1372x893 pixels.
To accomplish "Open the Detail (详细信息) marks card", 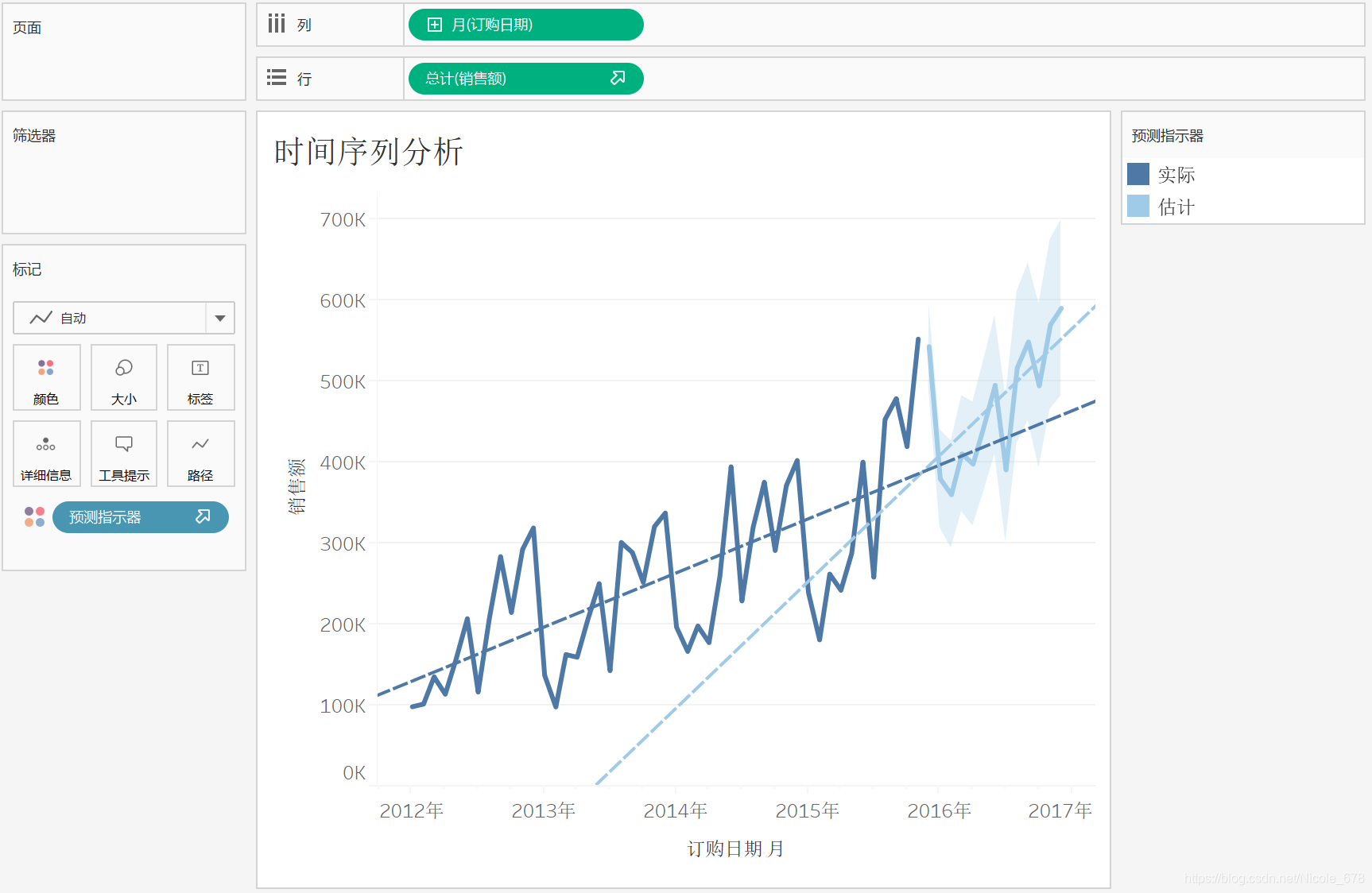I will [x=46, y=454].
